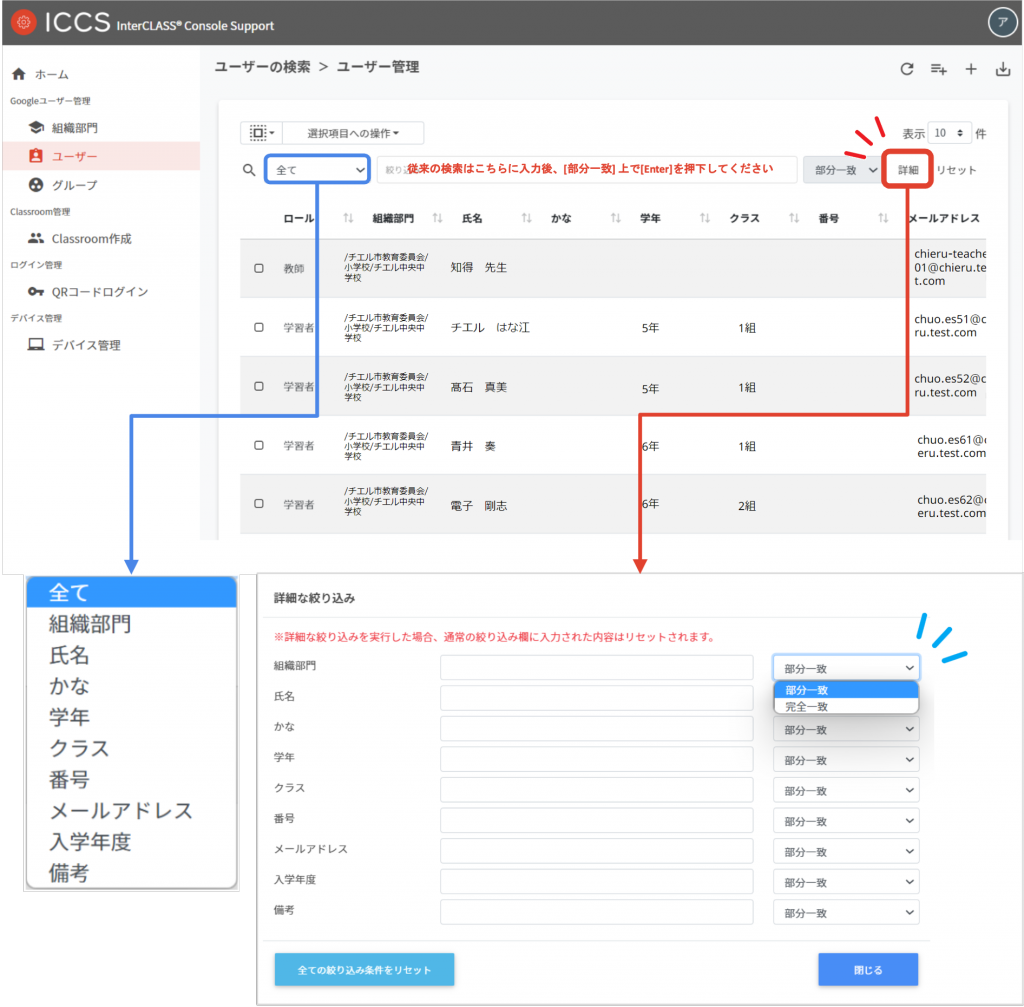Open the 部分一致 dropdown for 氏名 row
1024x1007 pixels.
coord(845,699)
